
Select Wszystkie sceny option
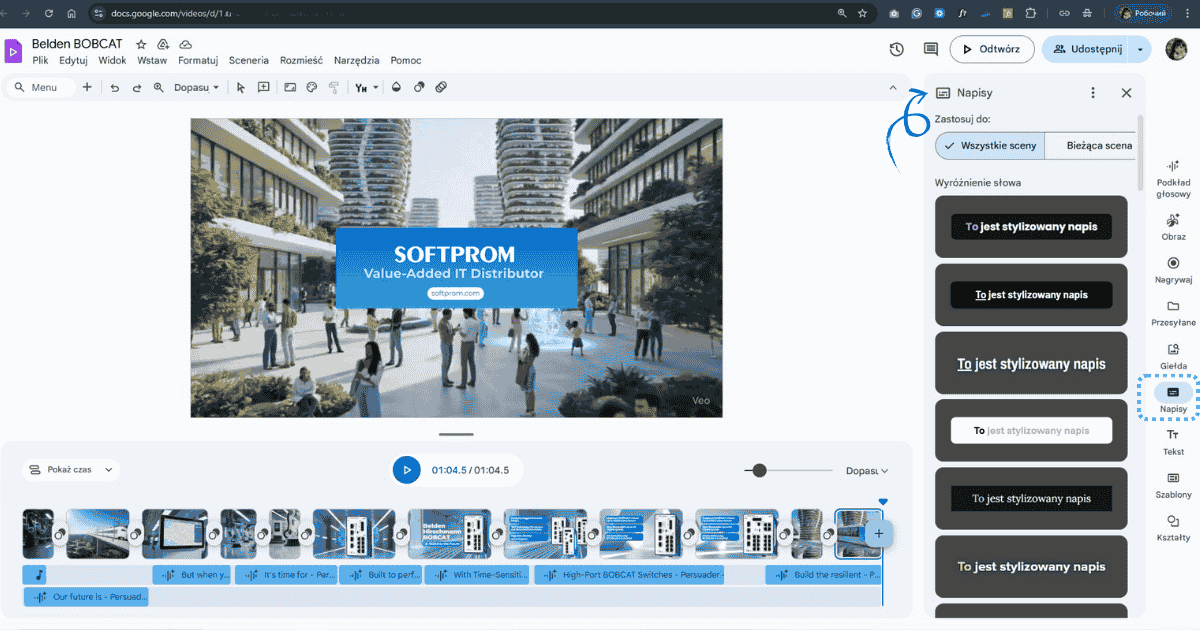pos(989,146)
